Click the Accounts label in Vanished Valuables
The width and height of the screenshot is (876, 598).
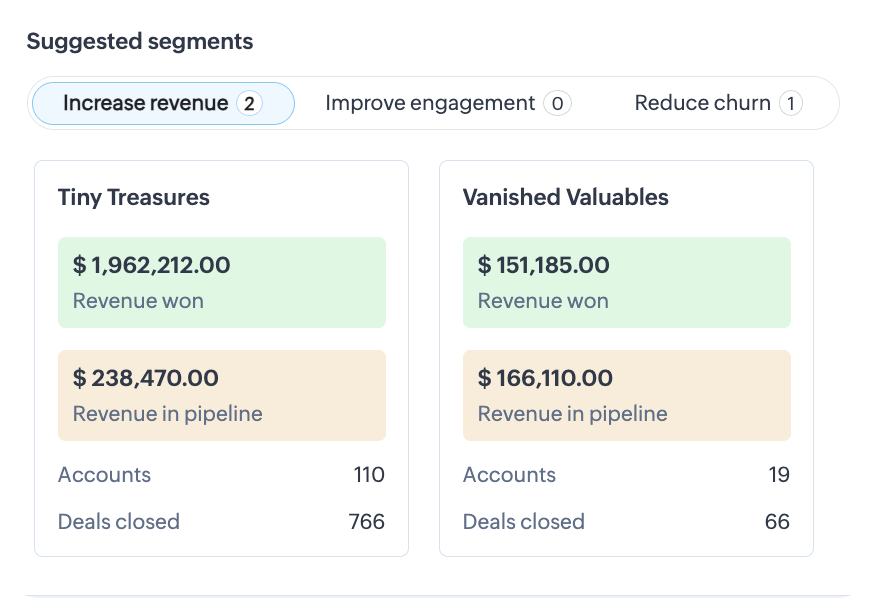click(x=509, y=475)
